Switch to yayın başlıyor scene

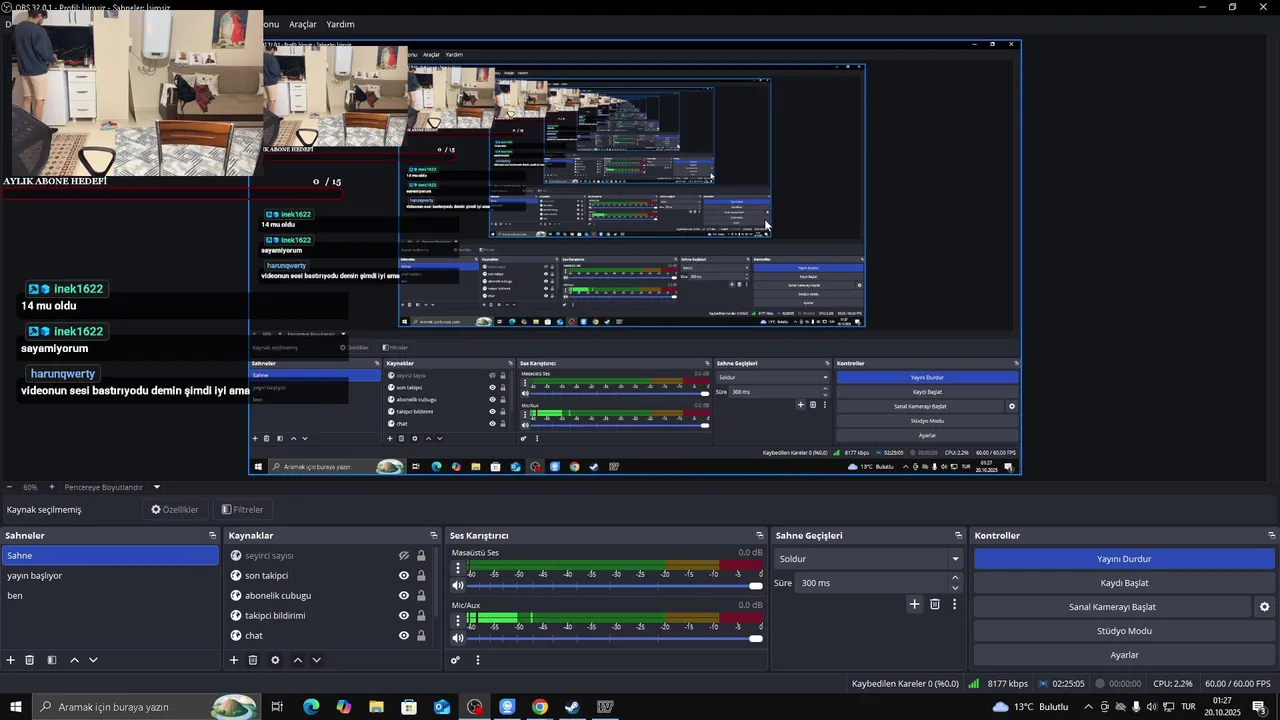(110, 576)
